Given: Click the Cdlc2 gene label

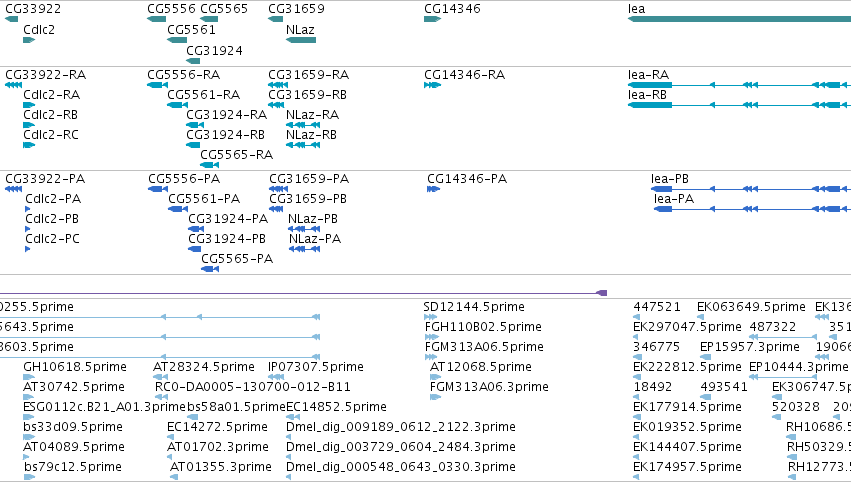Looking at the screenshot, I should pyautogui.click(x=39, y=30).
